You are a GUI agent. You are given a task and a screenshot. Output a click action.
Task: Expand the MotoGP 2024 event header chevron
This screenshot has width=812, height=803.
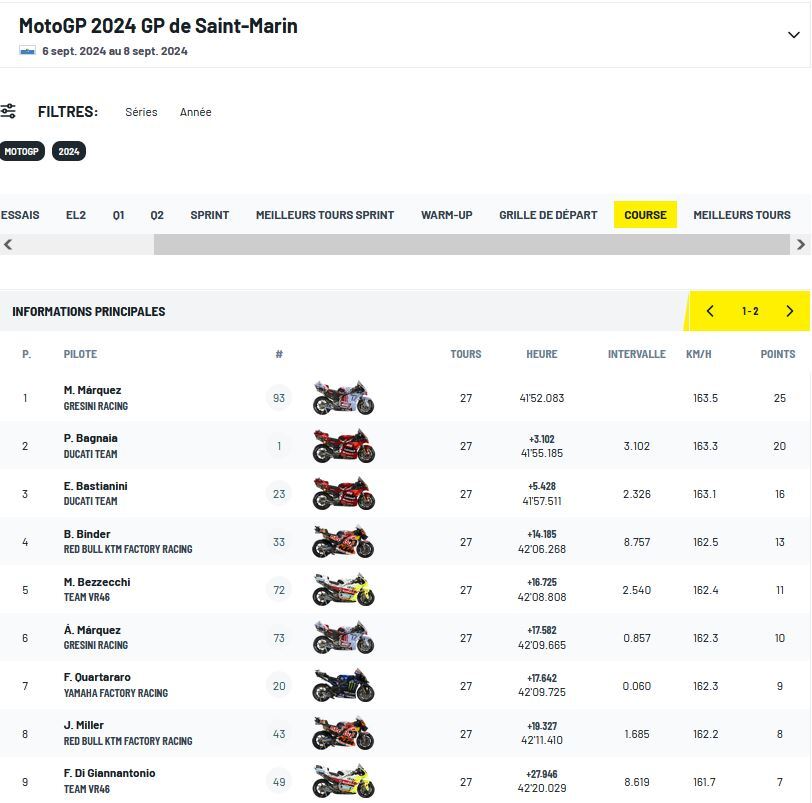click(793, 35)
